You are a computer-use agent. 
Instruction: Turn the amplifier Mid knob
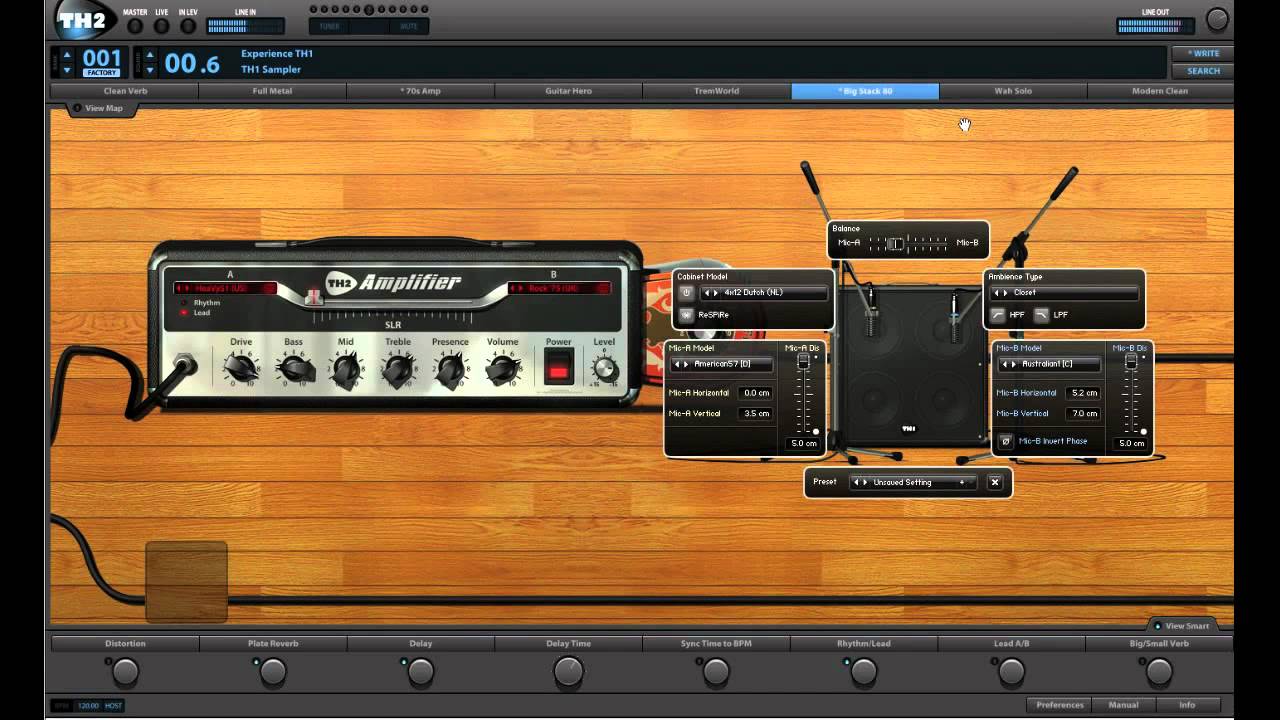pos(345,370)
